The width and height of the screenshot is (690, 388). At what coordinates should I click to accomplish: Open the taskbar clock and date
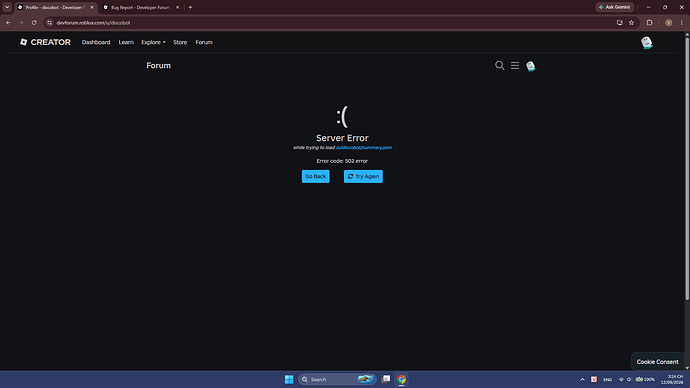coord(672,379)
